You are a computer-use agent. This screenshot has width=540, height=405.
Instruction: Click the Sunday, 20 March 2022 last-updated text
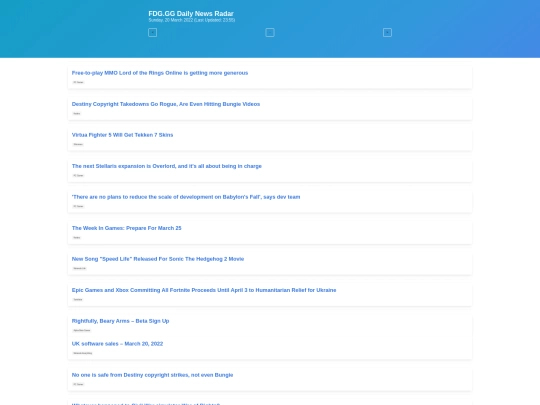(x=191, y=20)
